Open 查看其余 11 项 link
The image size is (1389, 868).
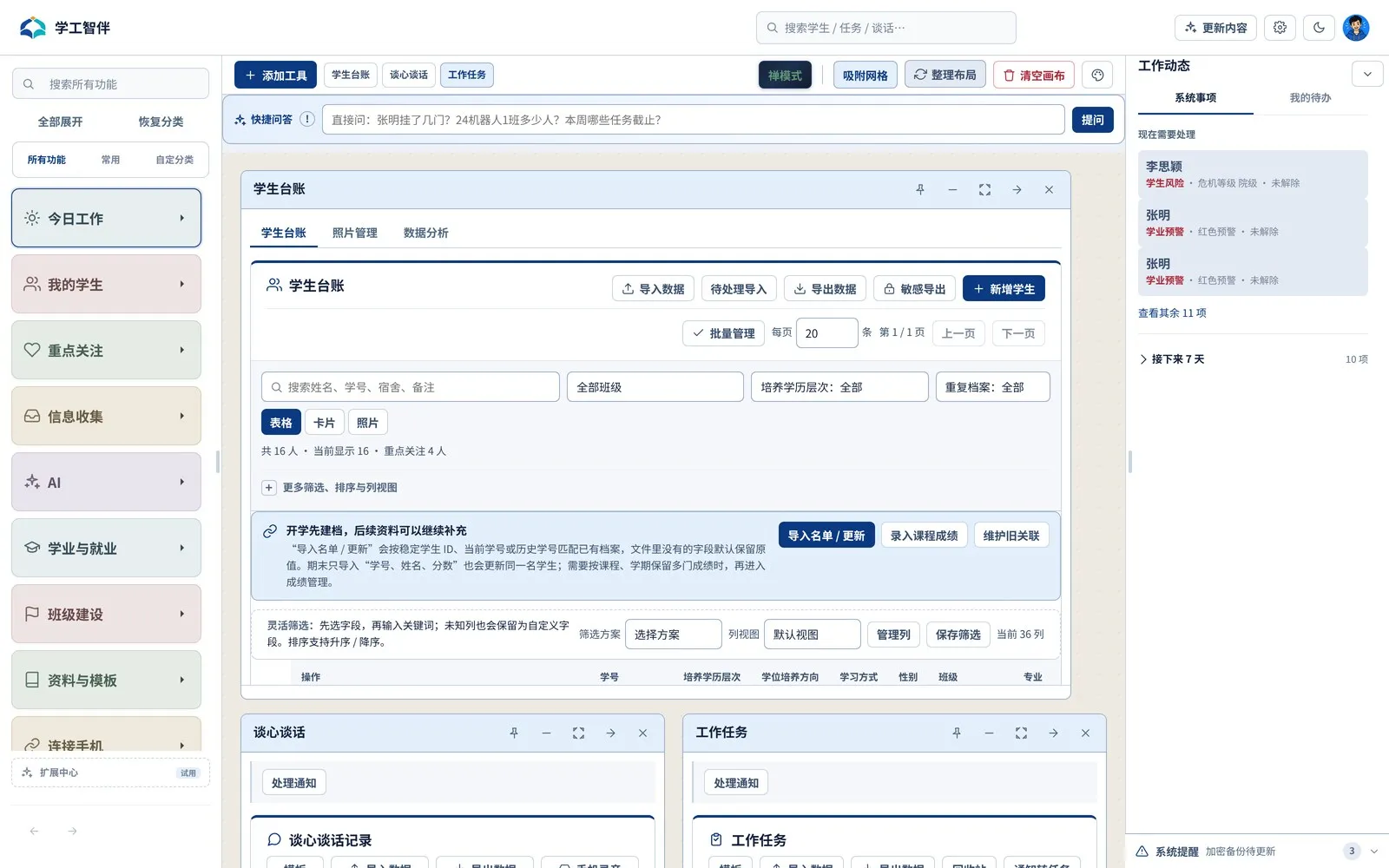click(1172, 312)
